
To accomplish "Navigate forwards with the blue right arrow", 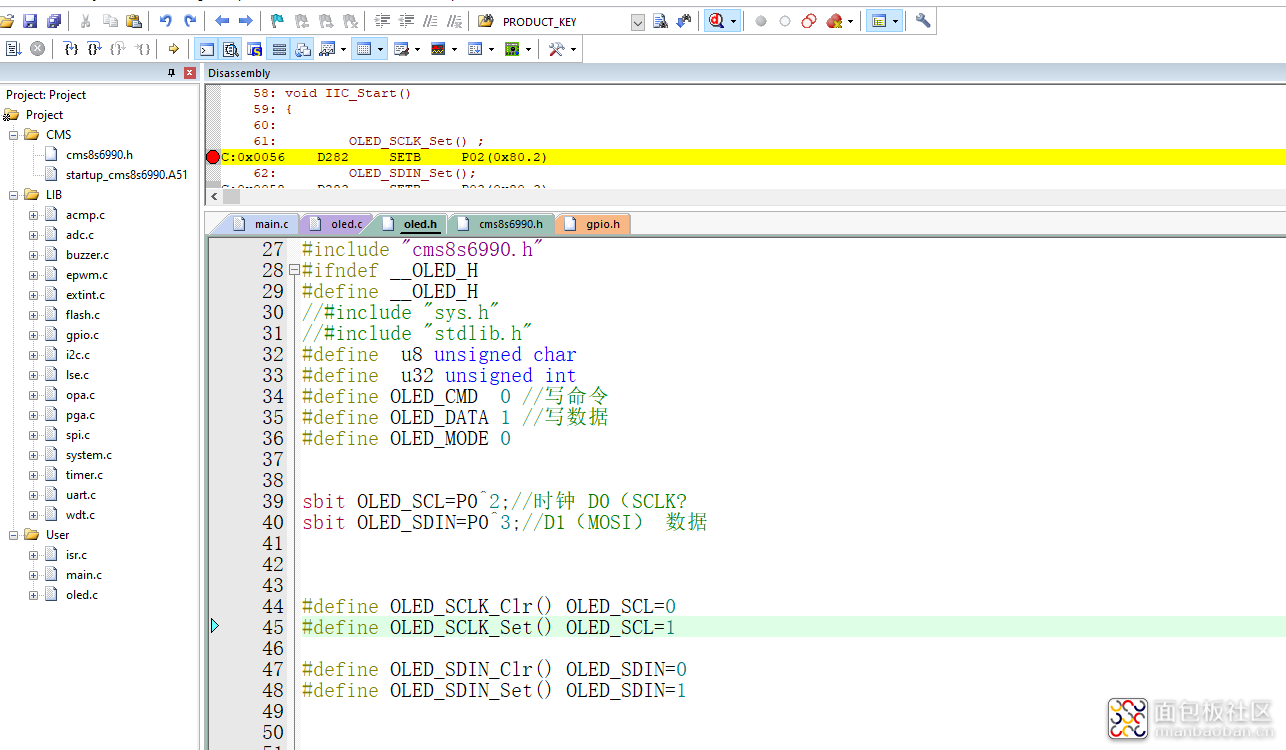I will coord(245,21).
